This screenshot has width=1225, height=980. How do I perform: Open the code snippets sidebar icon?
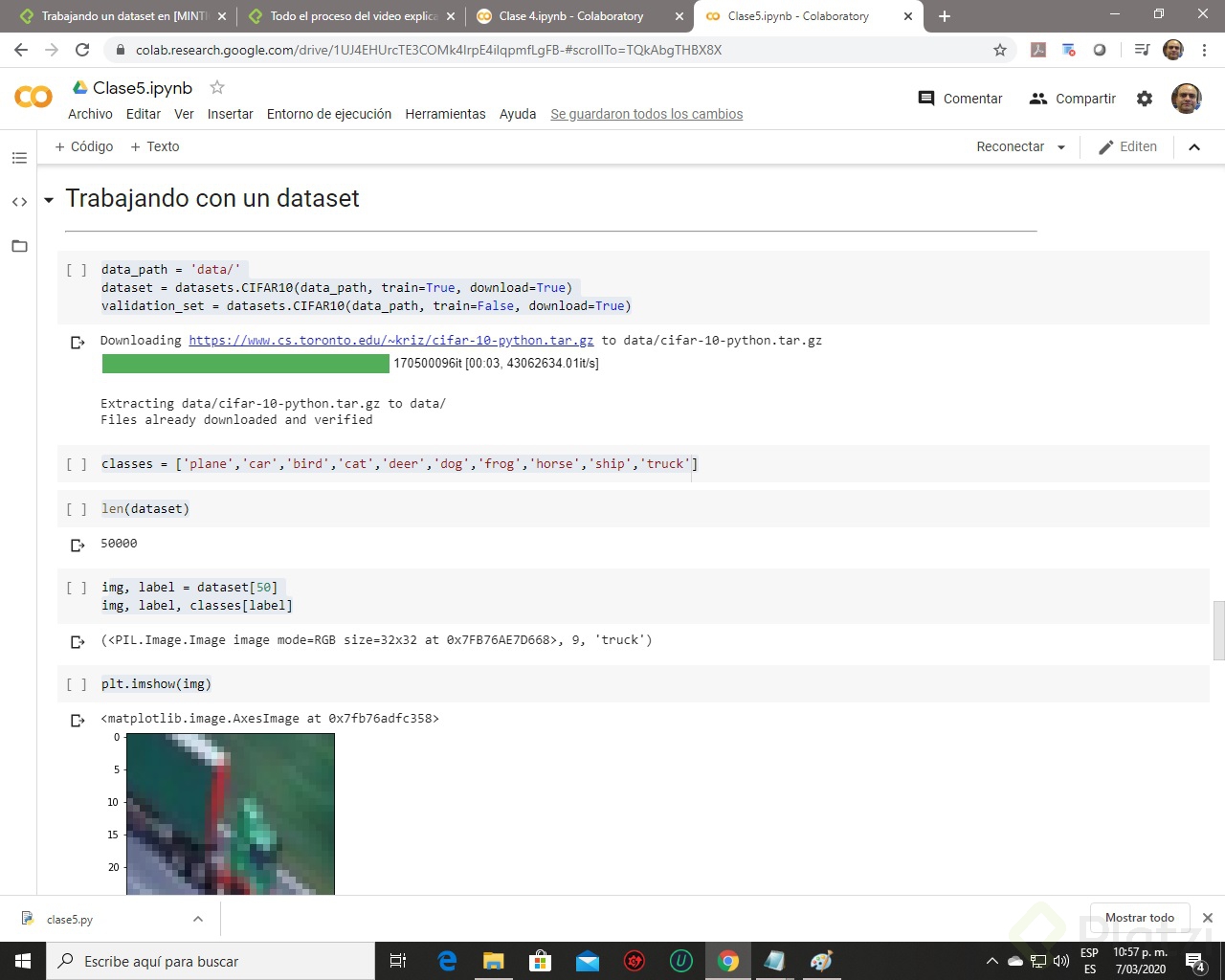(19, 202)
